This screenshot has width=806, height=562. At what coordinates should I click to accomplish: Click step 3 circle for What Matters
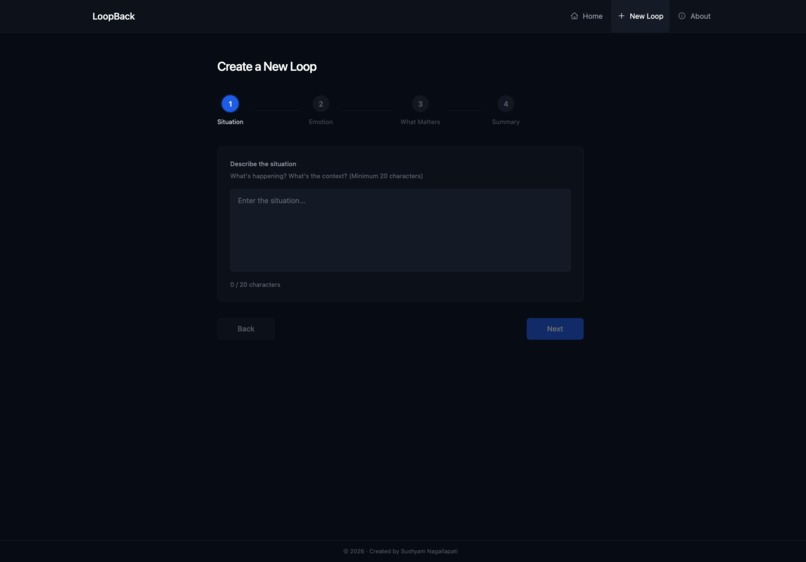pyautogui.click(x=420, y=104)
